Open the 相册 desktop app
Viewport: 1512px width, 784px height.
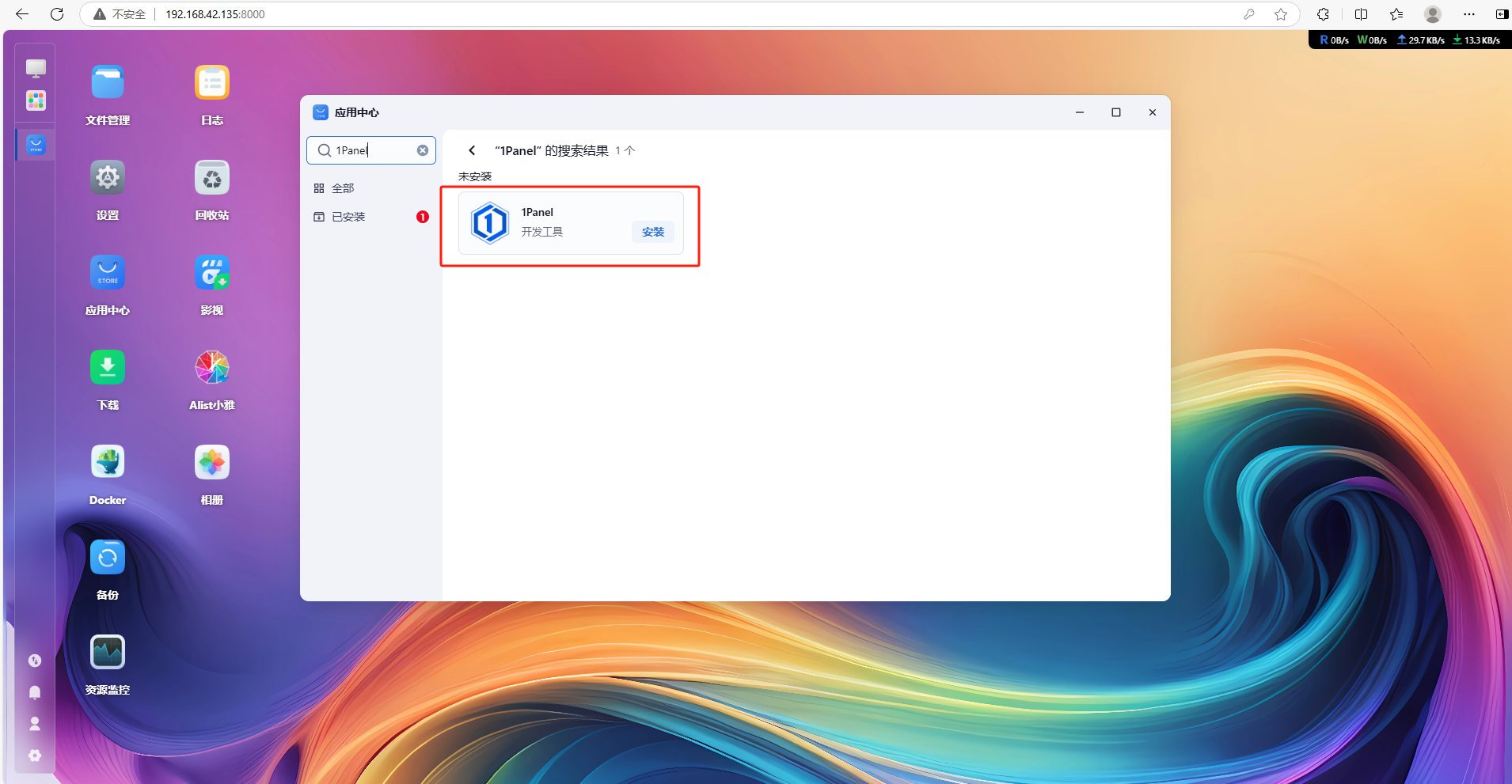click(212, 463)
